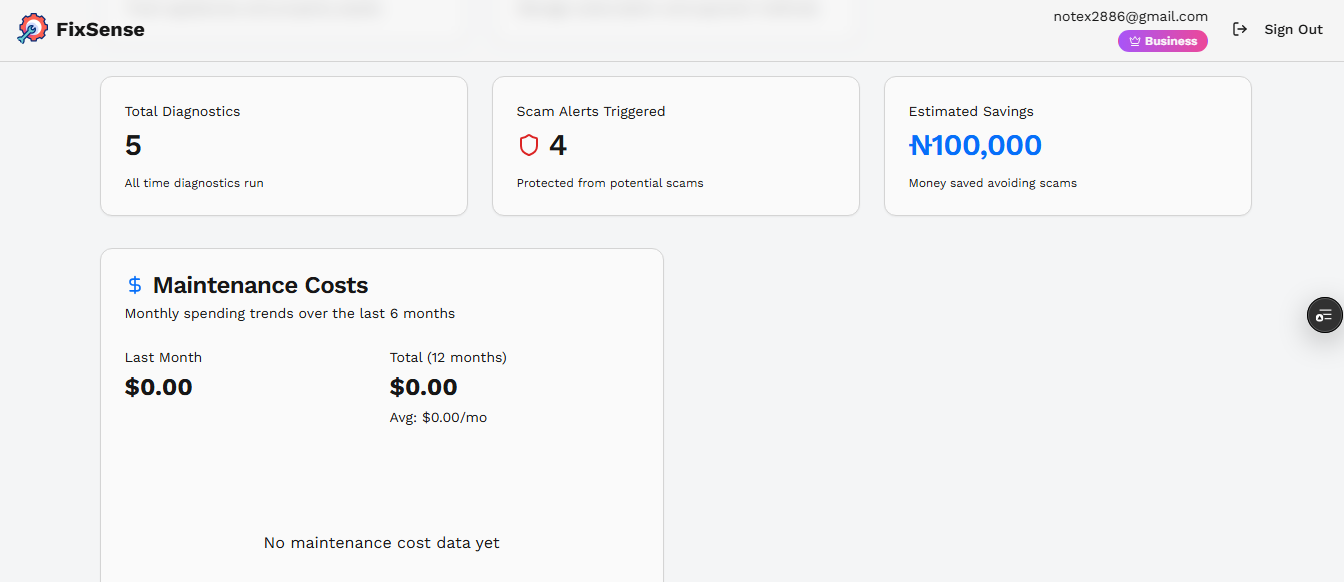
Task: Click the FixSense gear logo icon
Action: (x=32, y=29)
